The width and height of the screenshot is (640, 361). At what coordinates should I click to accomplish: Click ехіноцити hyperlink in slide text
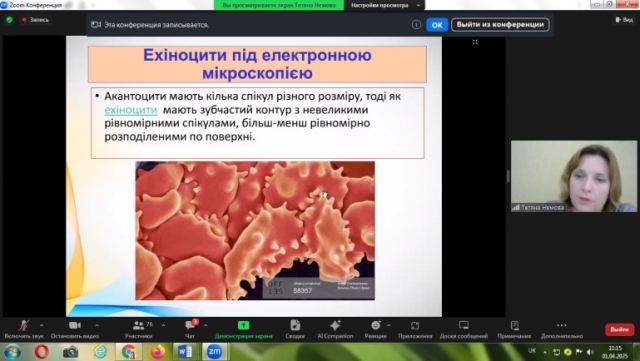tap(131, 110)
